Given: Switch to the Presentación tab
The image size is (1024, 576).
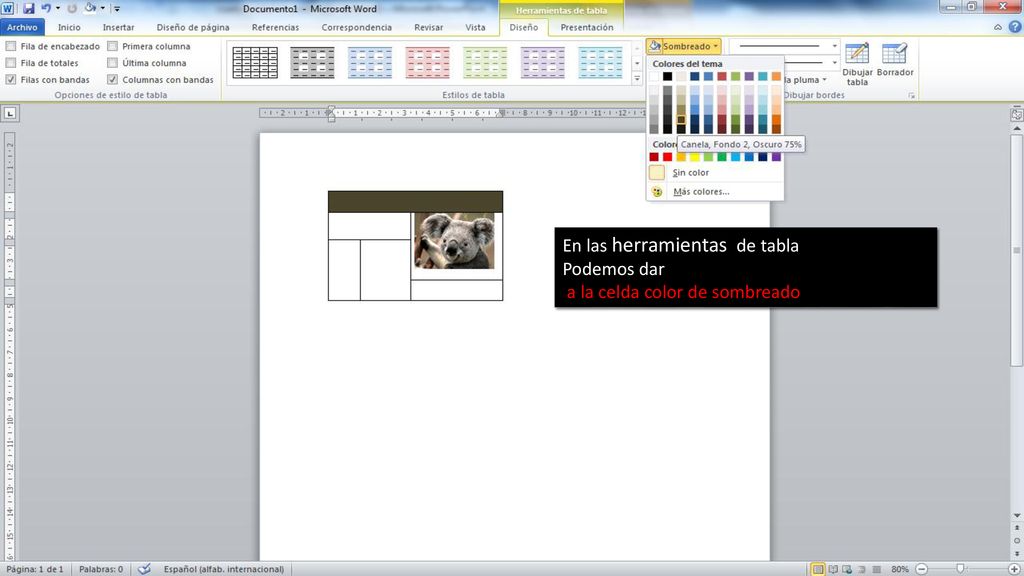Looking at the screenshot, I should [586, 27].
